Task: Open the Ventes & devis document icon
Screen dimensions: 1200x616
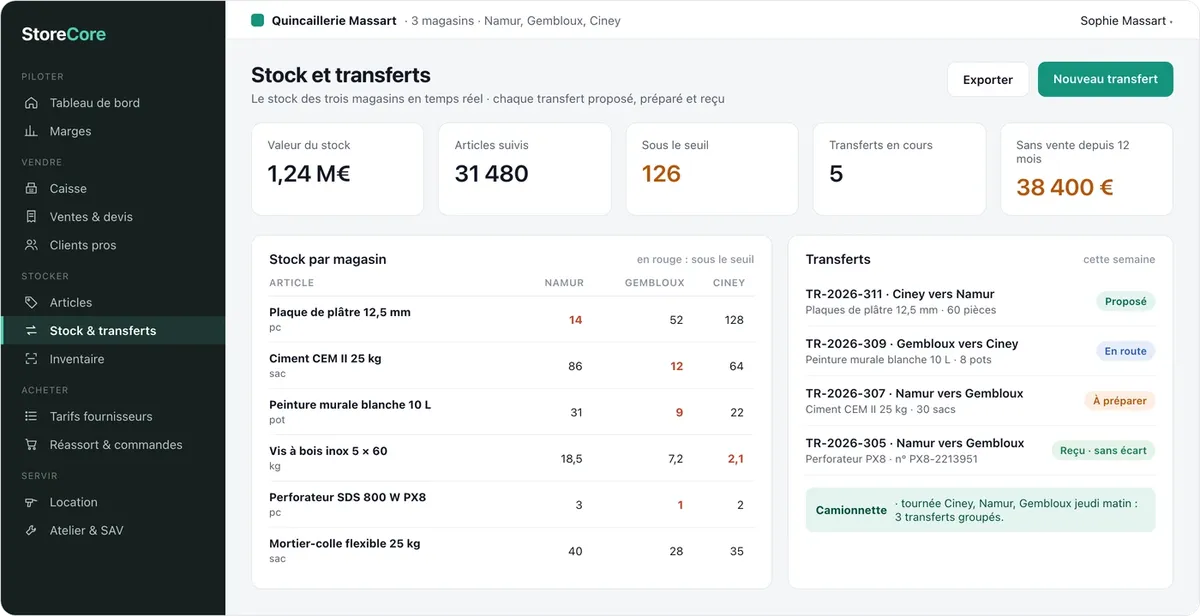Action: (31, 216)
